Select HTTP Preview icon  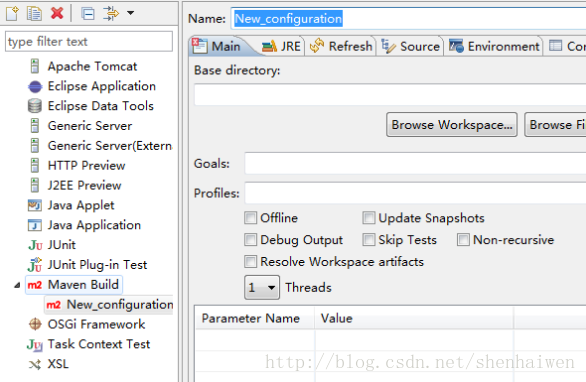click(35, 165)
